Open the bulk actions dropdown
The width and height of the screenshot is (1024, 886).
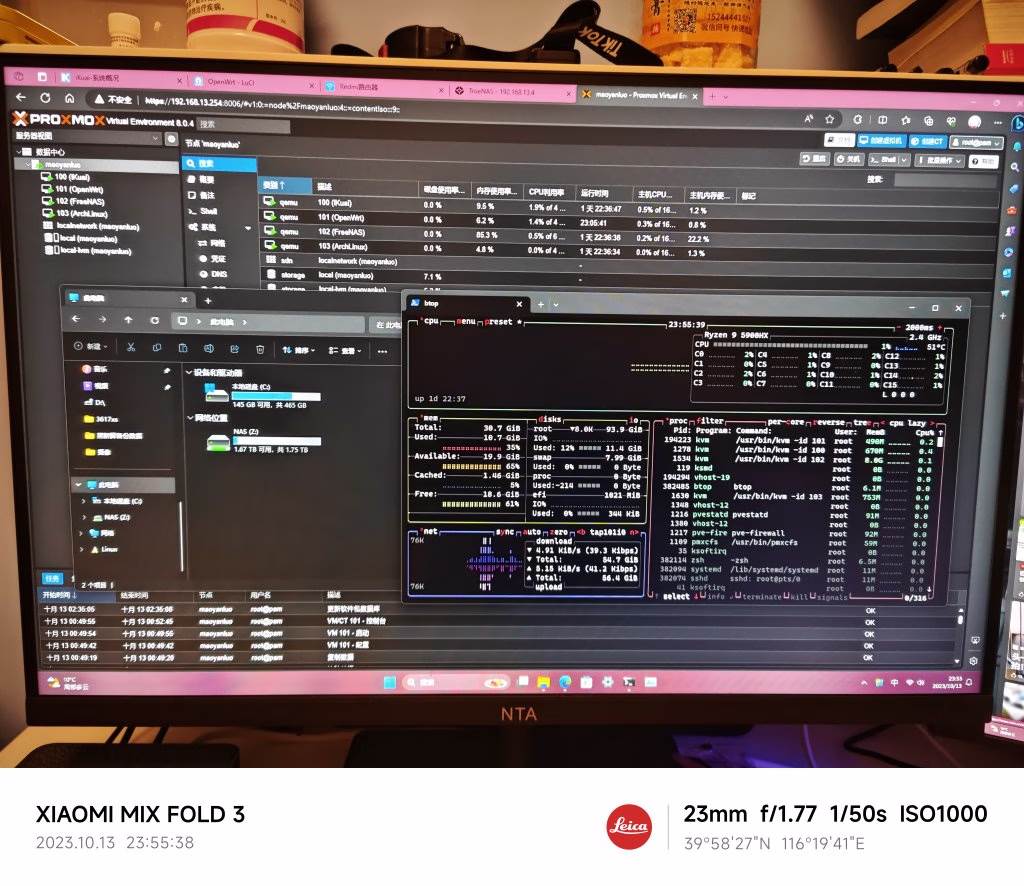point(940,160)
